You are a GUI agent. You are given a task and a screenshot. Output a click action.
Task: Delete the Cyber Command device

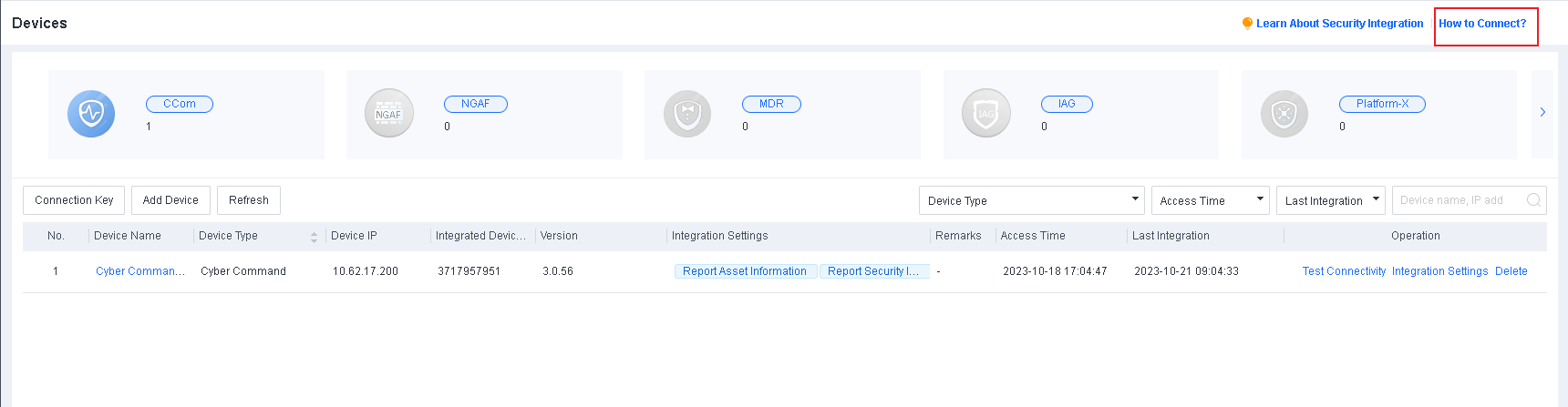[1511, 271]
